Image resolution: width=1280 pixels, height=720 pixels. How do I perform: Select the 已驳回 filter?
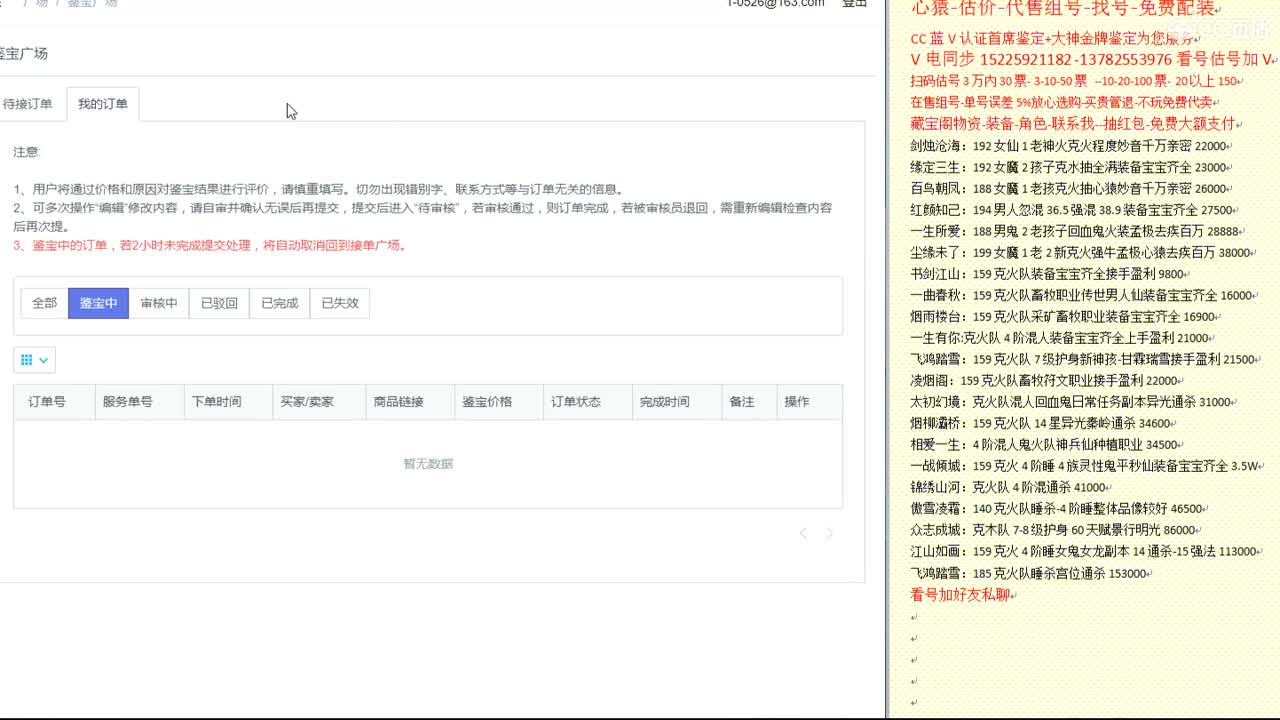pyautogui.click(x=218, y=303)
